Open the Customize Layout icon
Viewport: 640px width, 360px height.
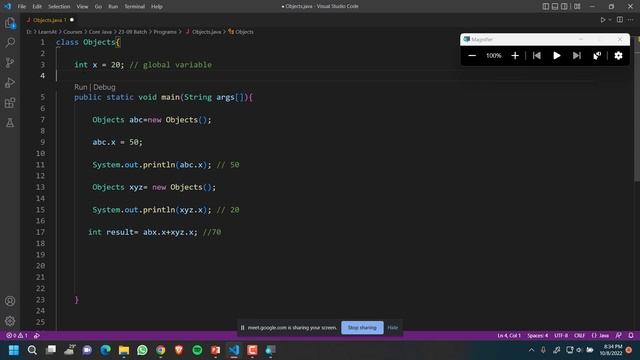pos(577,7)
